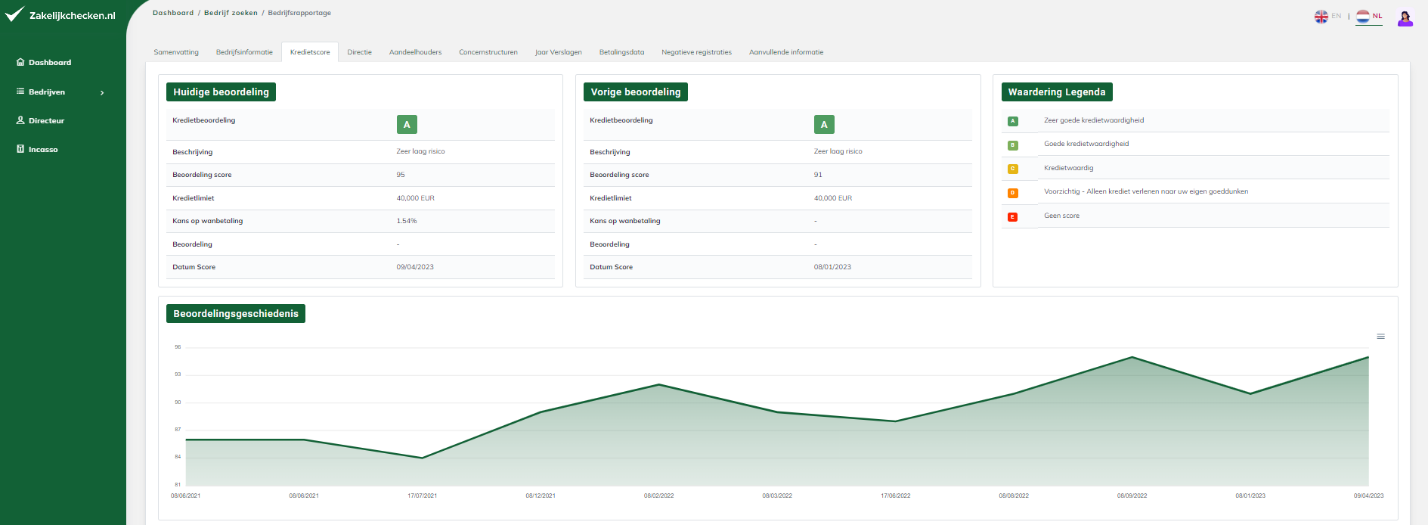
Task: Open the chart hamburger menu icon
Action: point(1381,336)
